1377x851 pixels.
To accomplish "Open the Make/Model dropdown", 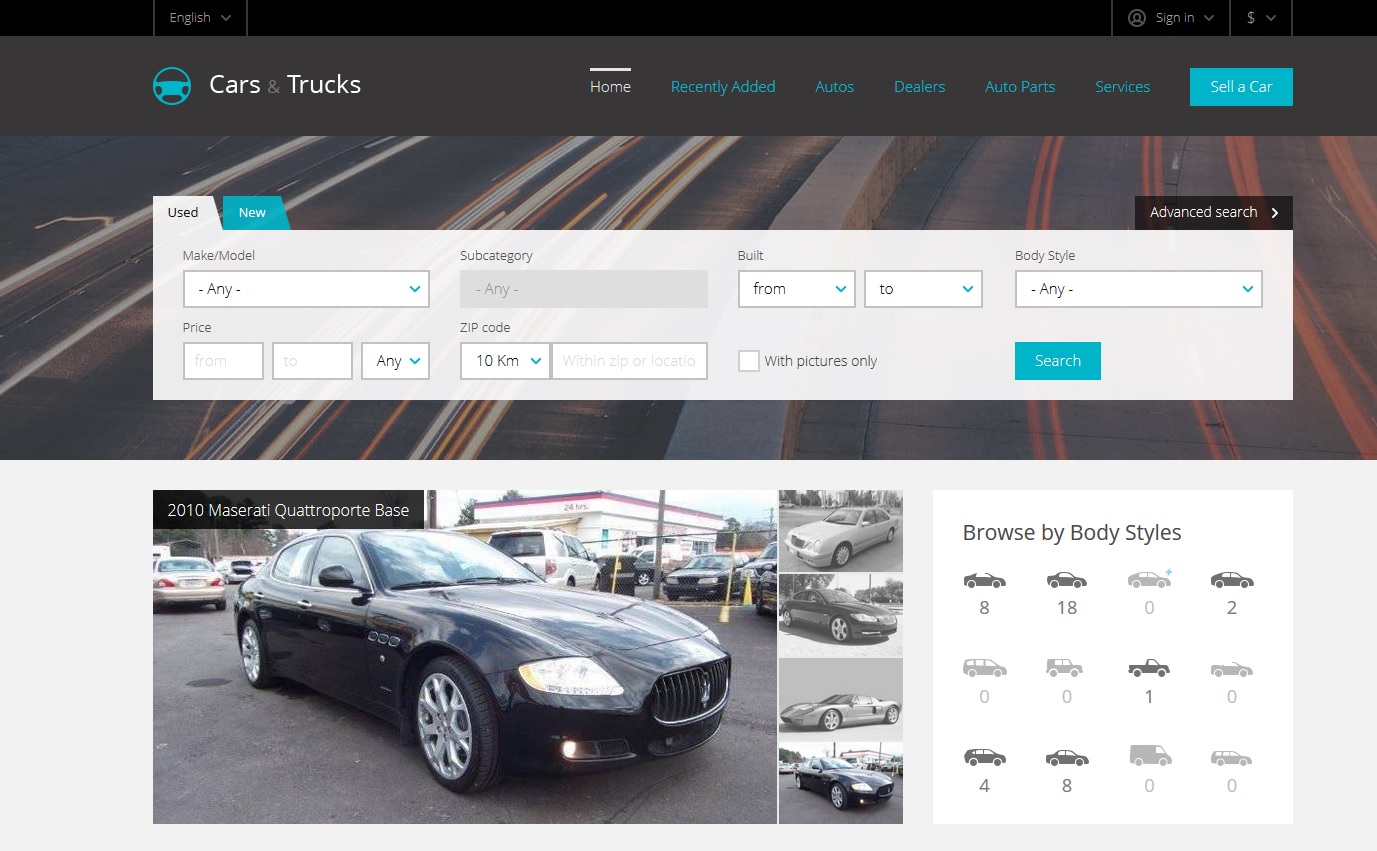I will coord(306,289).
